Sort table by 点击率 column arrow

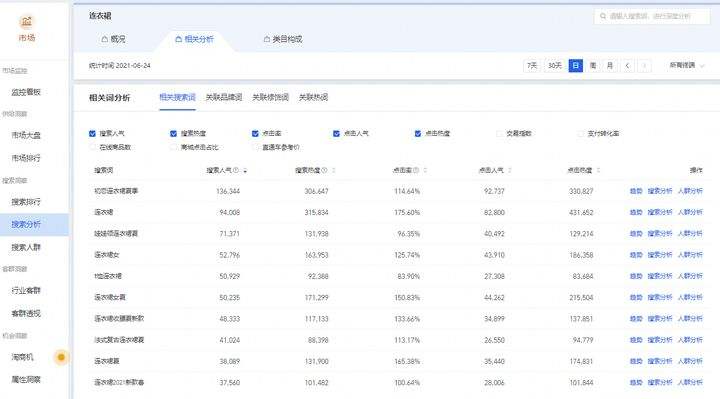coord(425,170)
